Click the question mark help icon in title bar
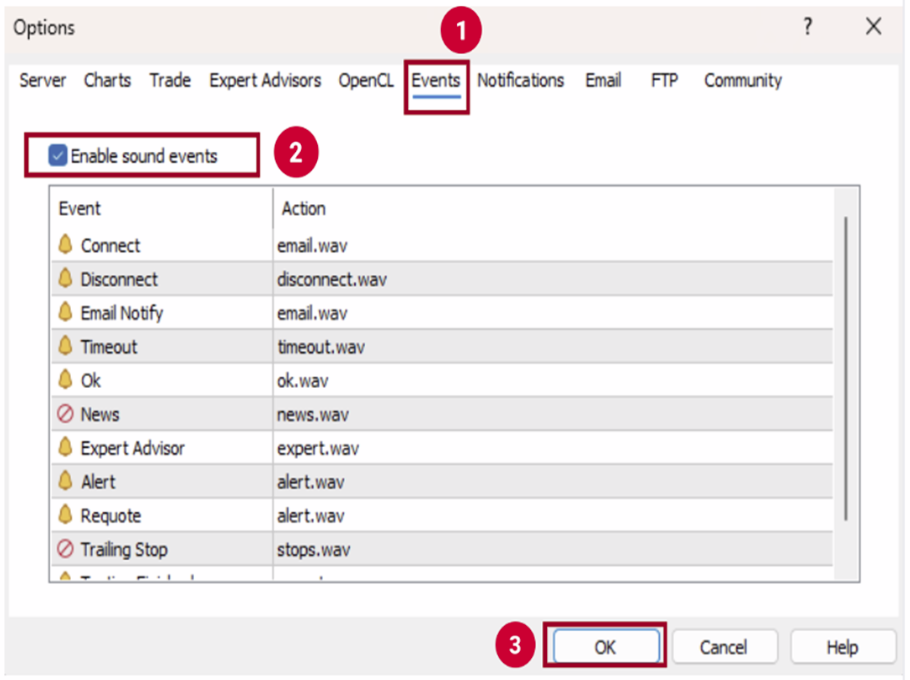 (808, 28)
